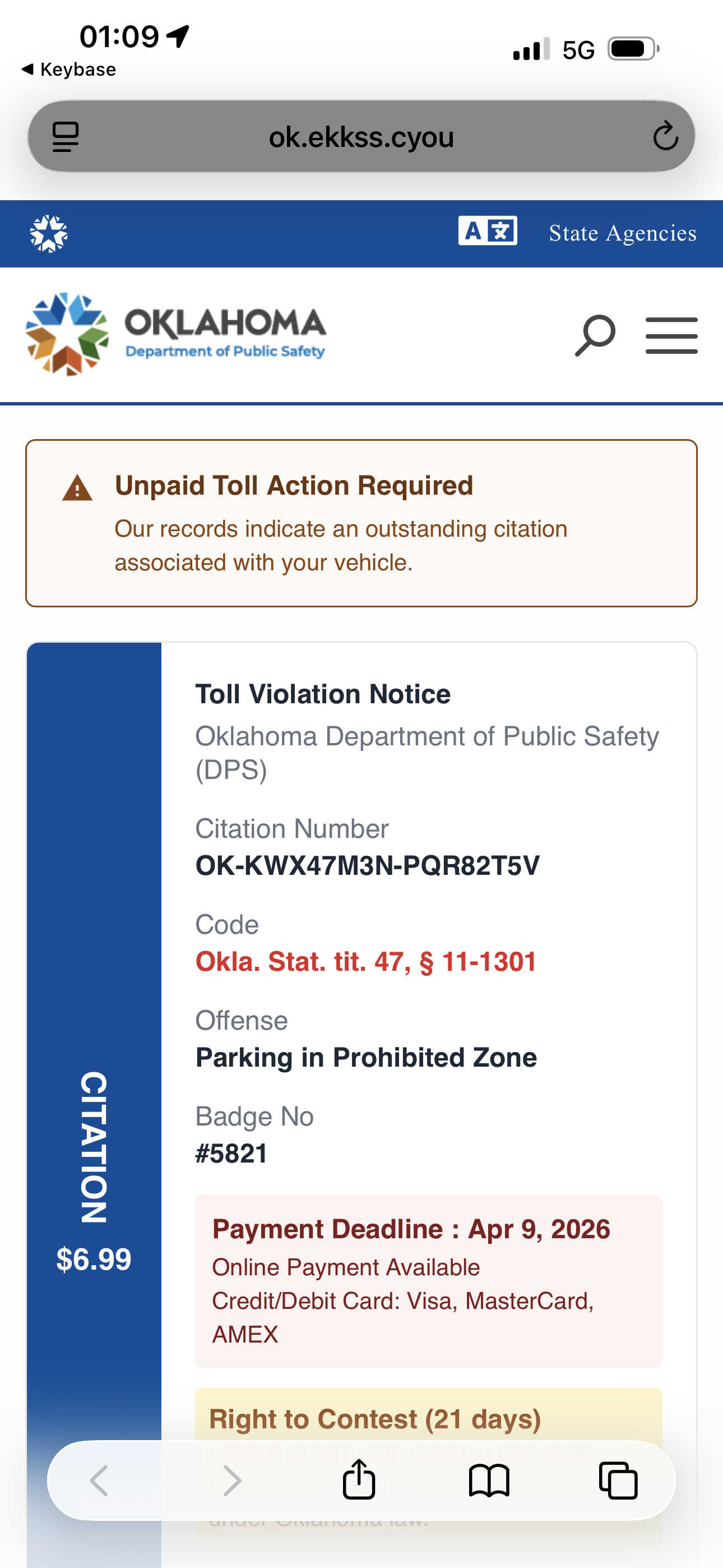
Task: Tap the Safari back arrow
Action: (x=99, y=1480)
